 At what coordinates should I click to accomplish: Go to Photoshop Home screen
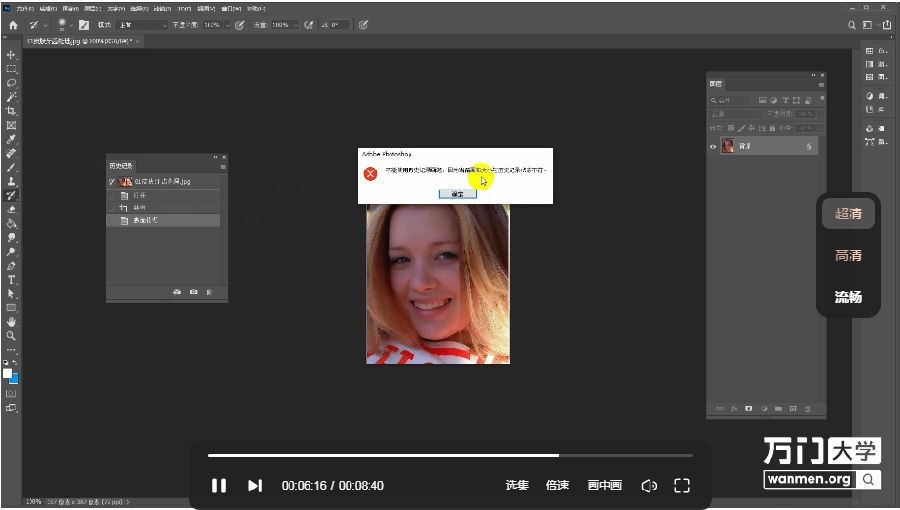click(13, 25)
